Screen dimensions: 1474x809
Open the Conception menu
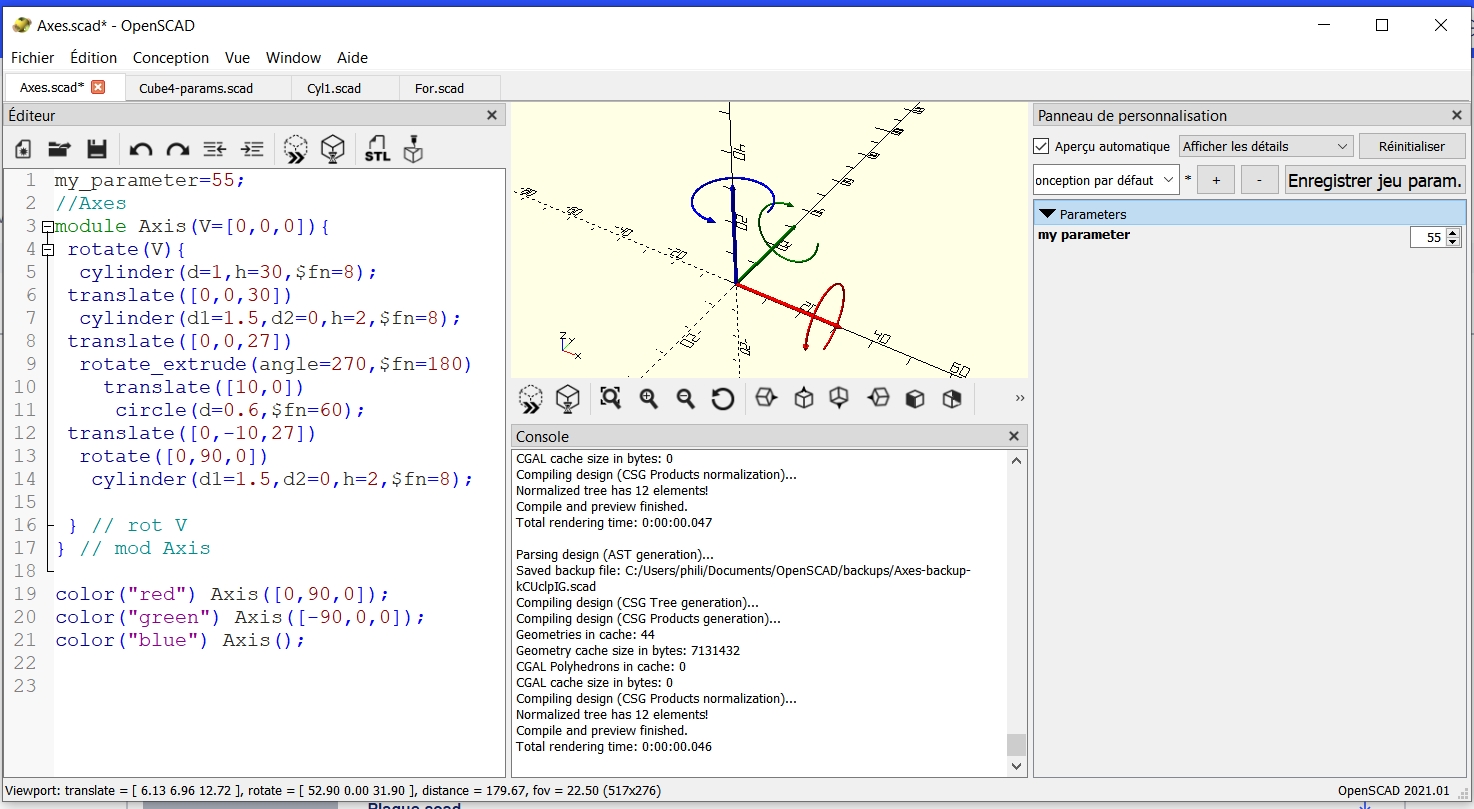[171, 58]
